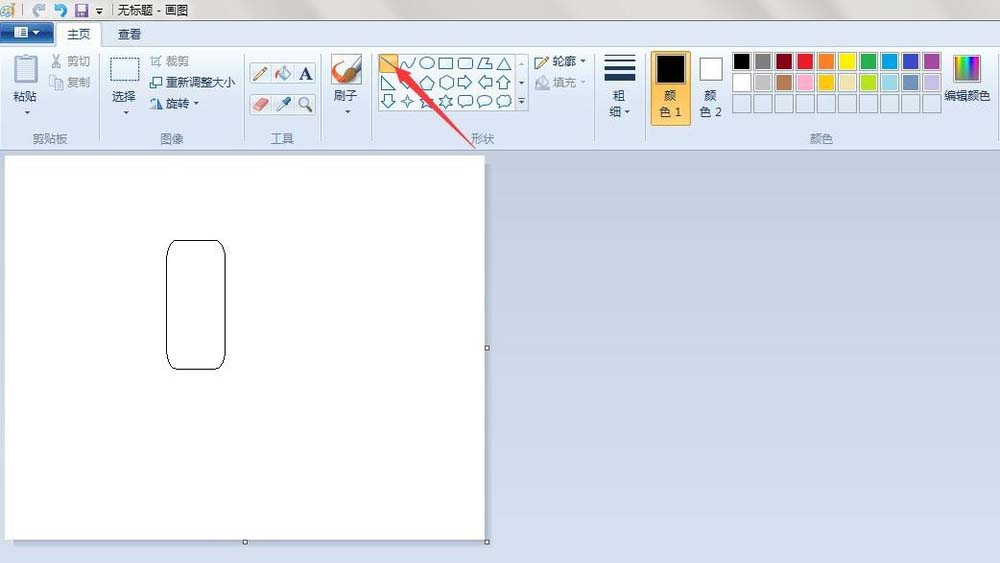Select the Magnifier tool

(305, 104)
